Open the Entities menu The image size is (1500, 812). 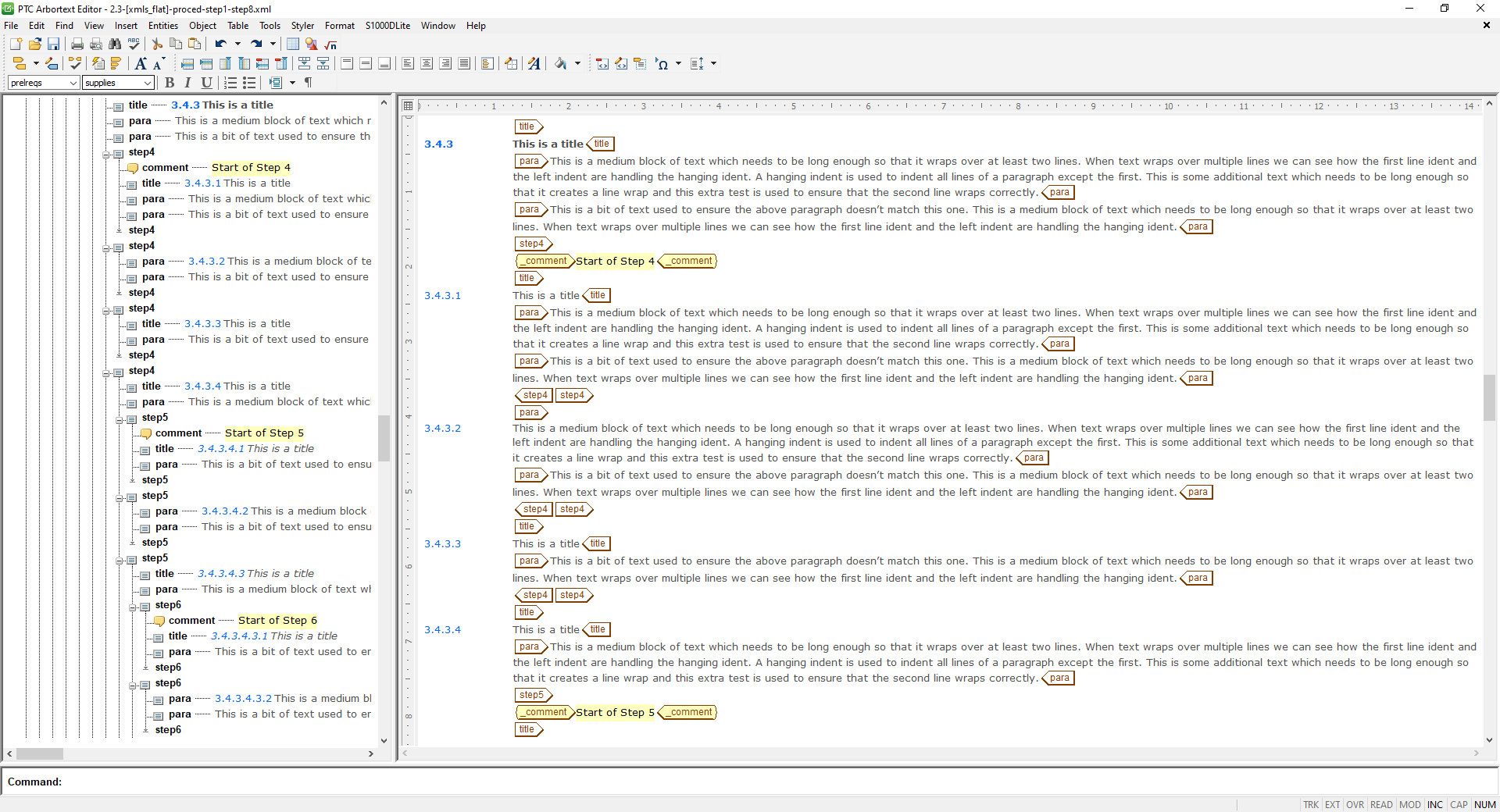pos(163,26)
